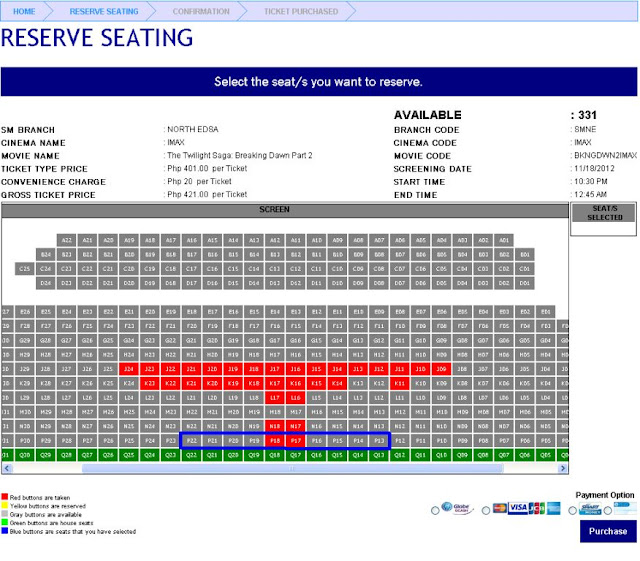Click green house seat Q05
The image size is (640, 561).
tap(546, 454)
